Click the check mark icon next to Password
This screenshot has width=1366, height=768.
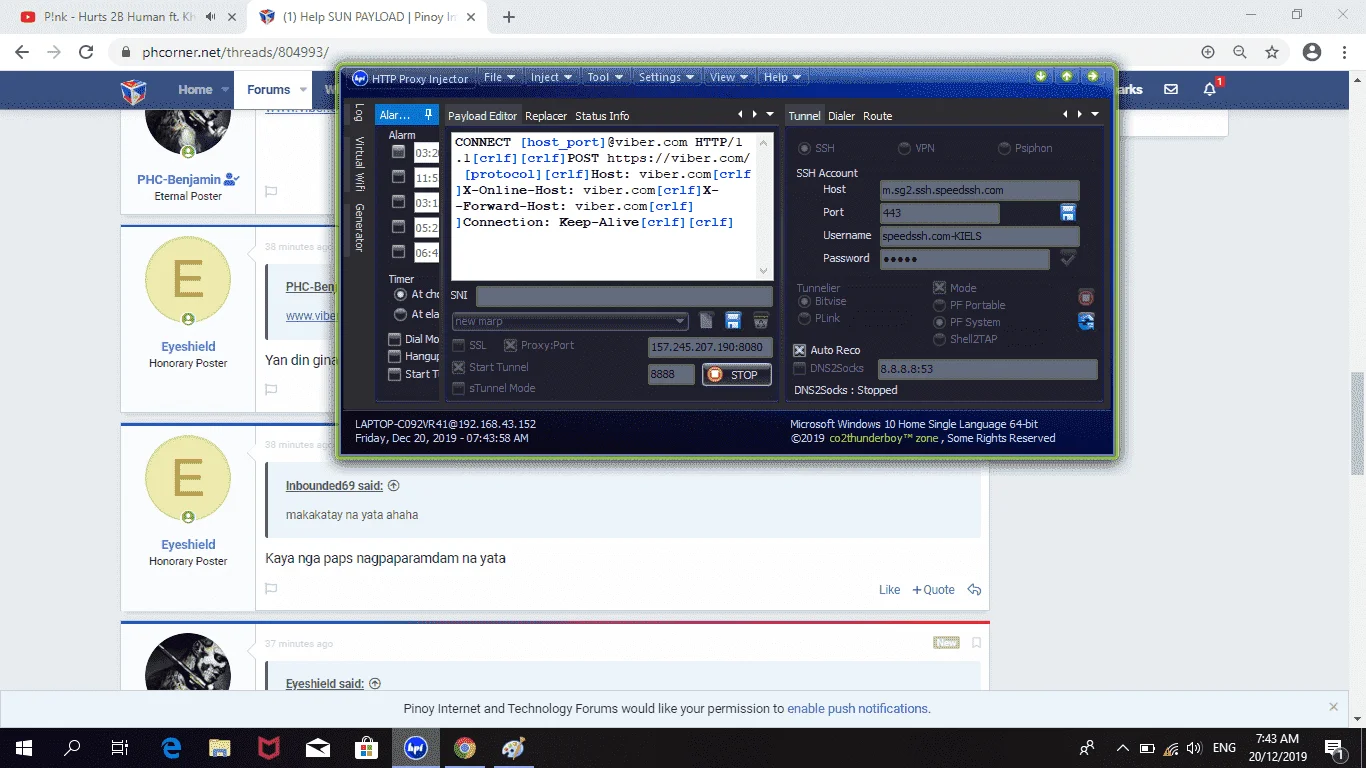(1068, 258)
